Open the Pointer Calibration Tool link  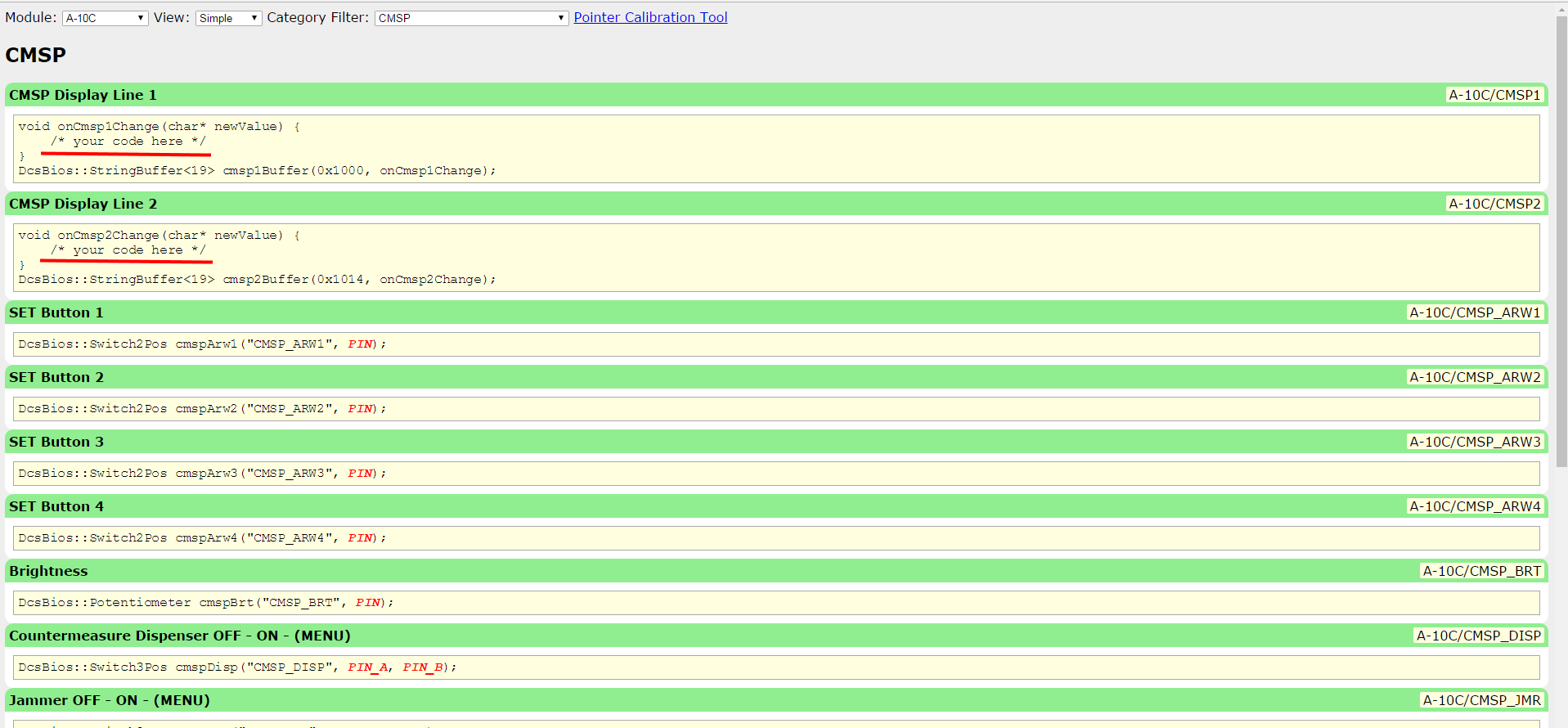pyautogui.click(x=650, y=17)
